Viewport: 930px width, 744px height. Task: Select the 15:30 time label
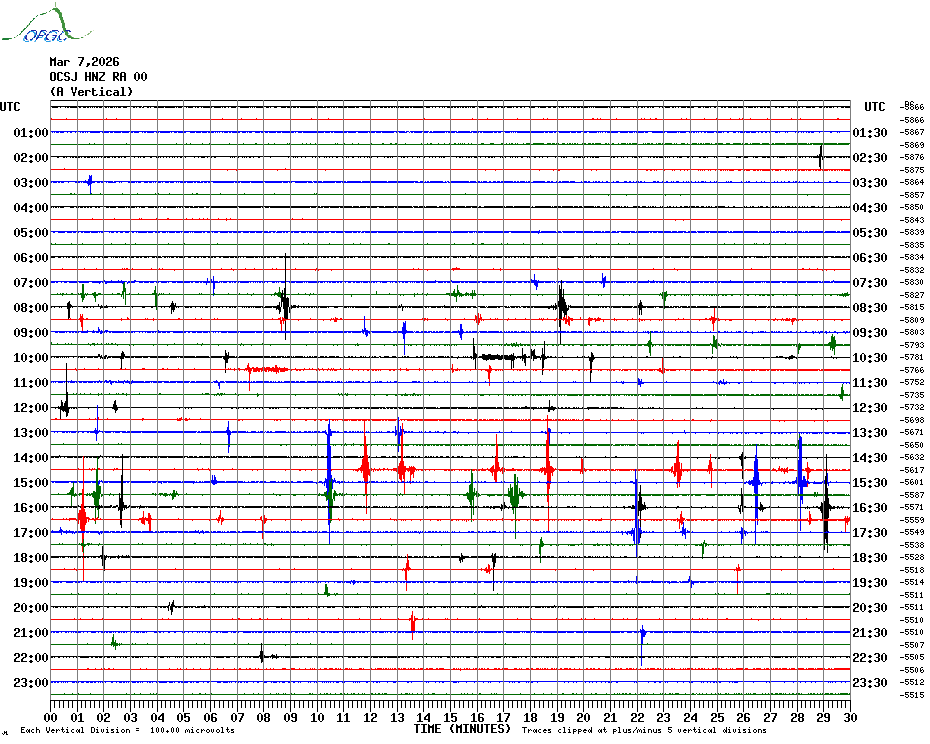[x=870, y=482]
